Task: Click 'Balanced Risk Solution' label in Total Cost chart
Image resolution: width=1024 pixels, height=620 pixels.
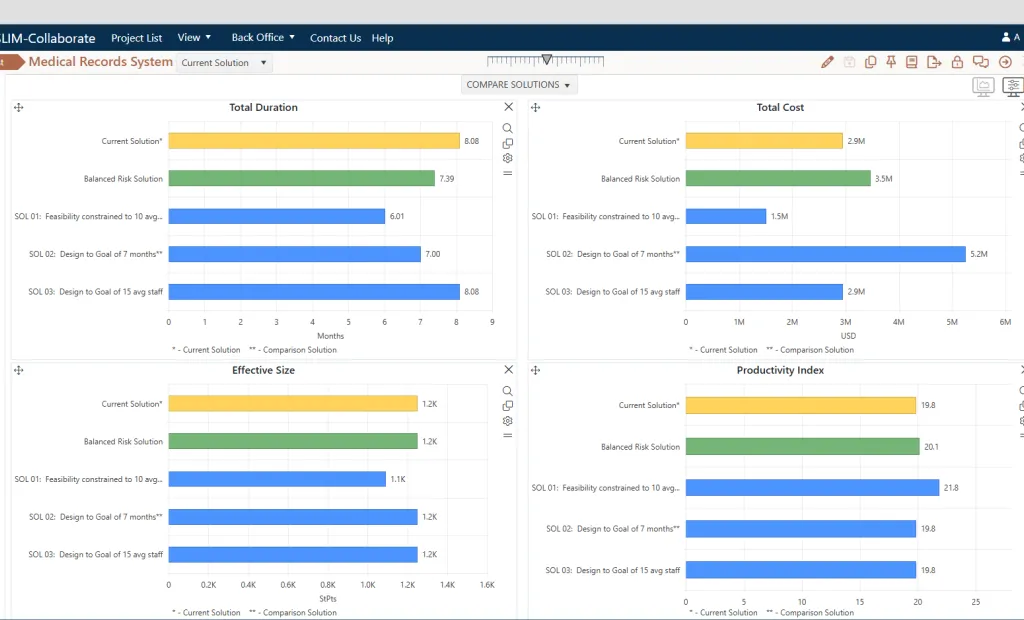Action: coord(640,178)
